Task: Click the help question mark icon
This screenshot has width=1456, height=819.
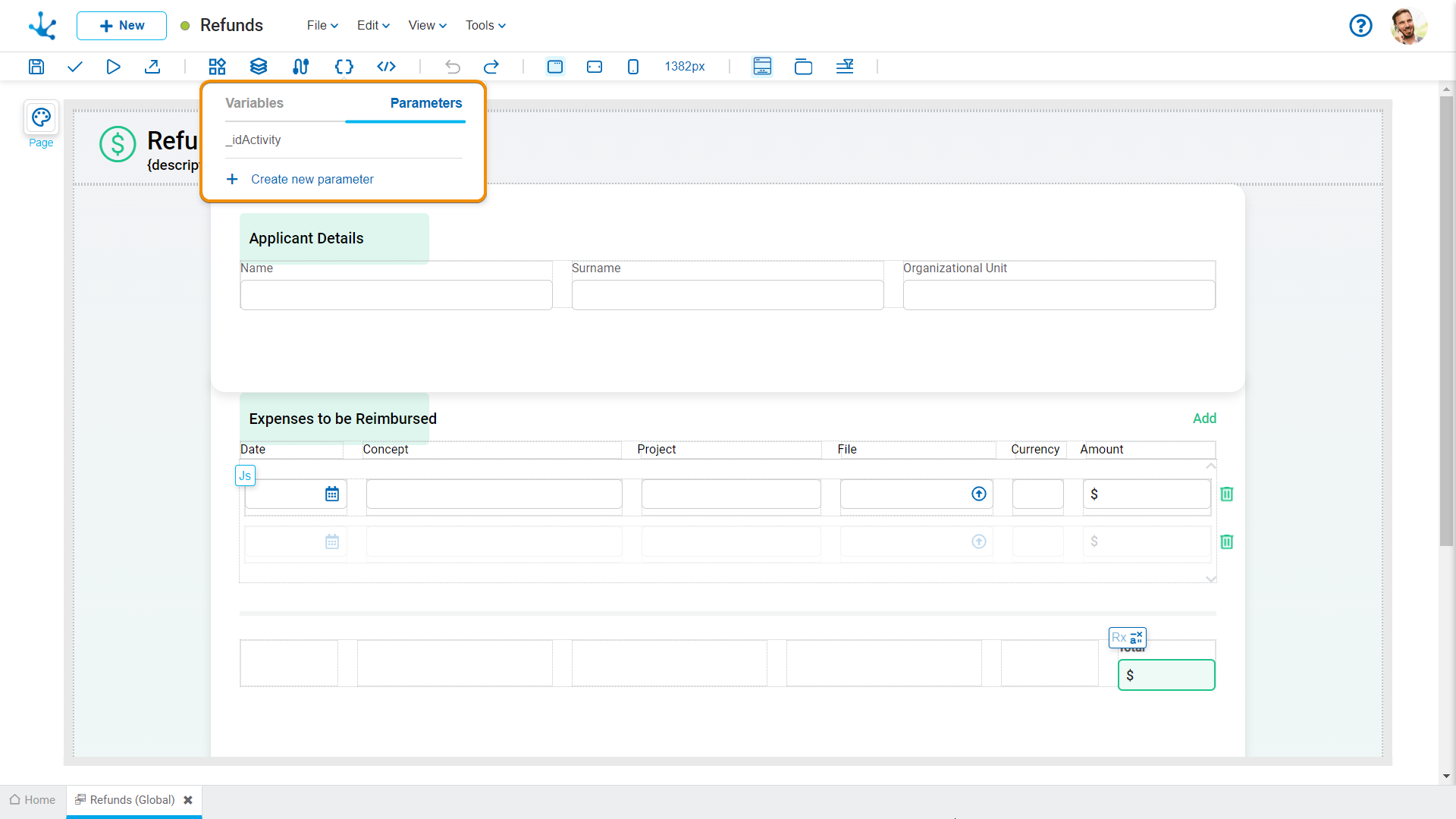Action: point(1360,26)
